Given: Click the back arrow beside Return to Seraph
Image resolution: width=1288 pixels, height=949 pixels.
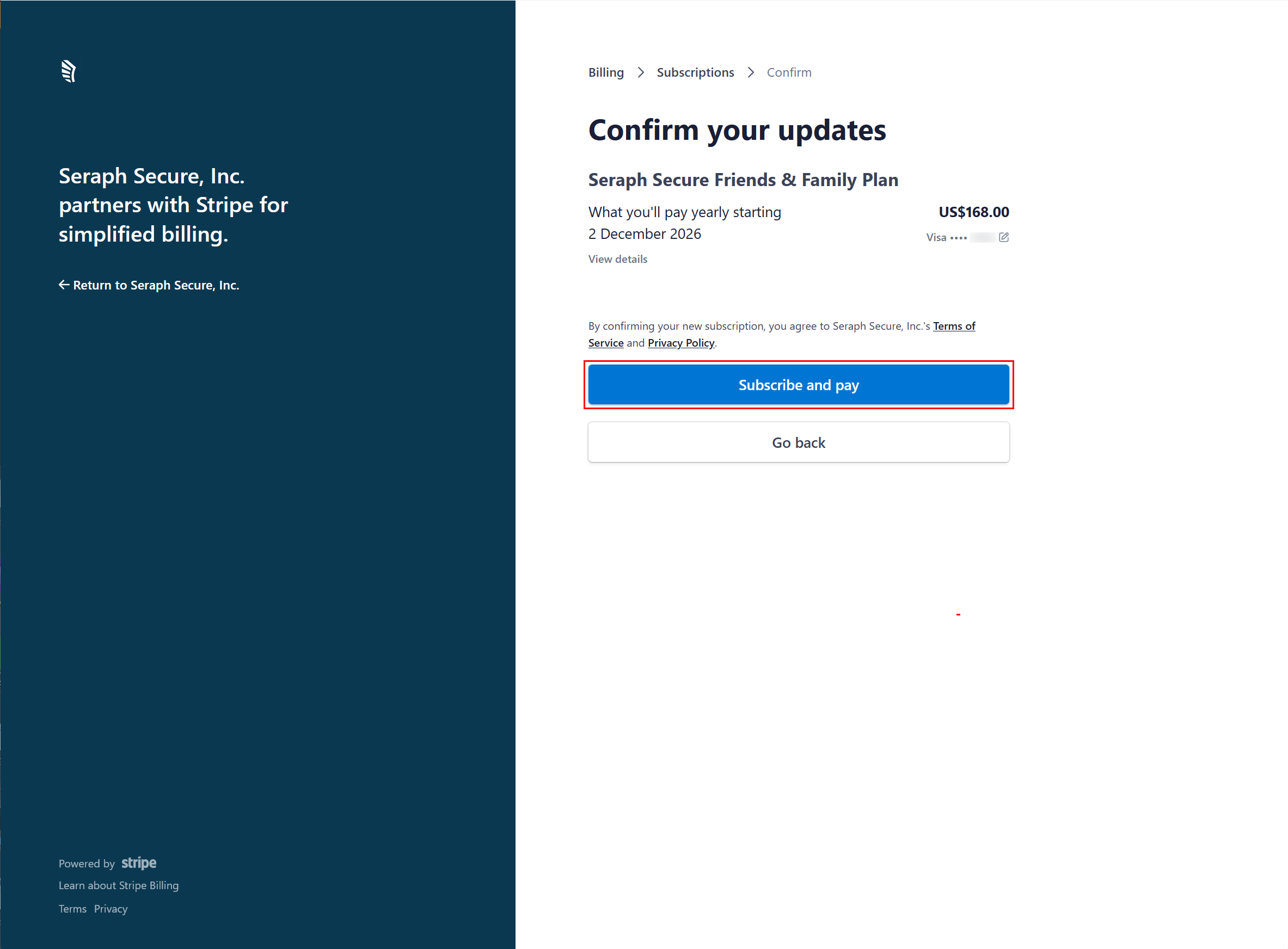Looking at the screenshot, I should [64, 285].
